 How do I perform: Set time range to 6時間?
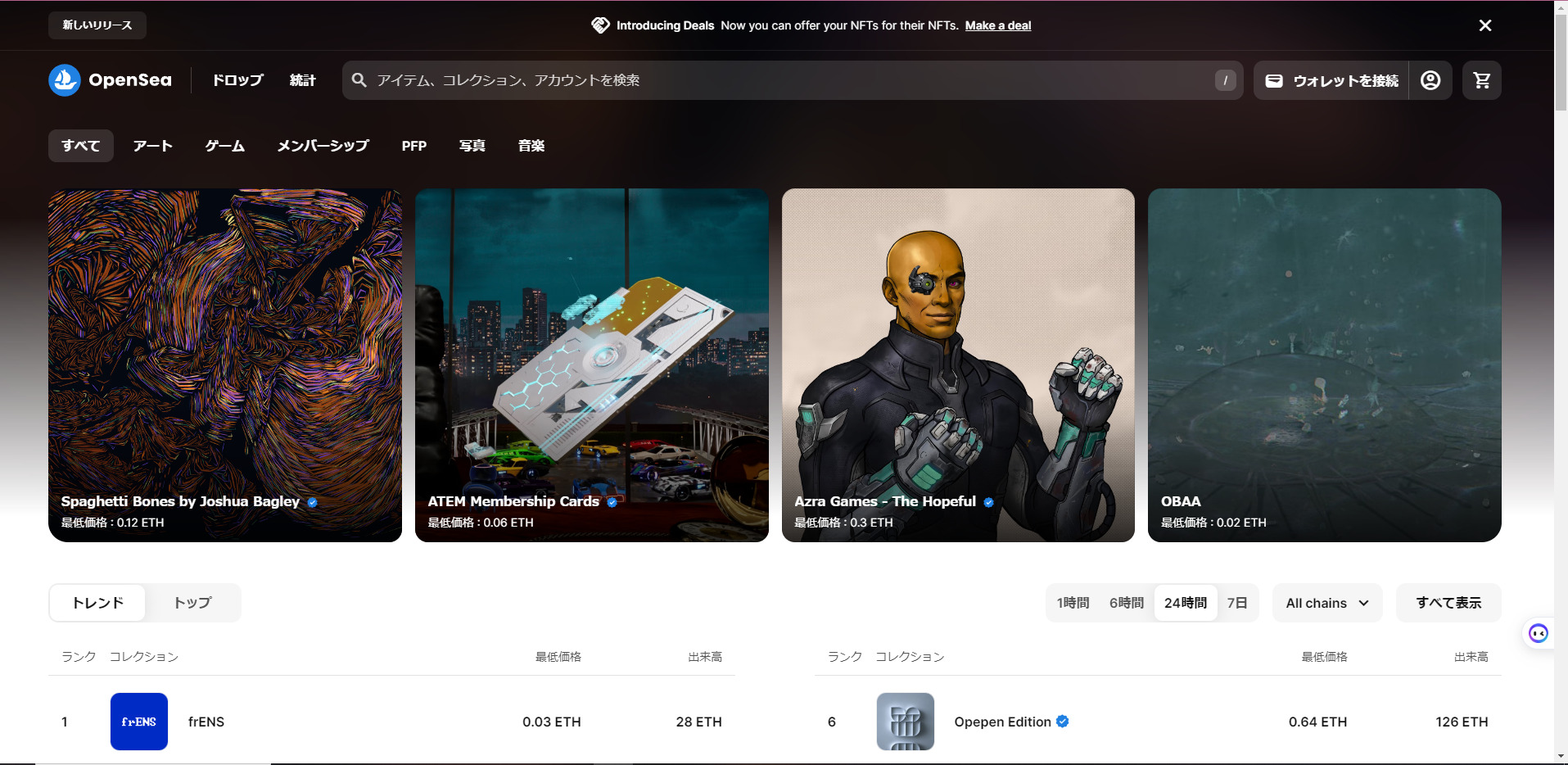tap(1127, 603)
